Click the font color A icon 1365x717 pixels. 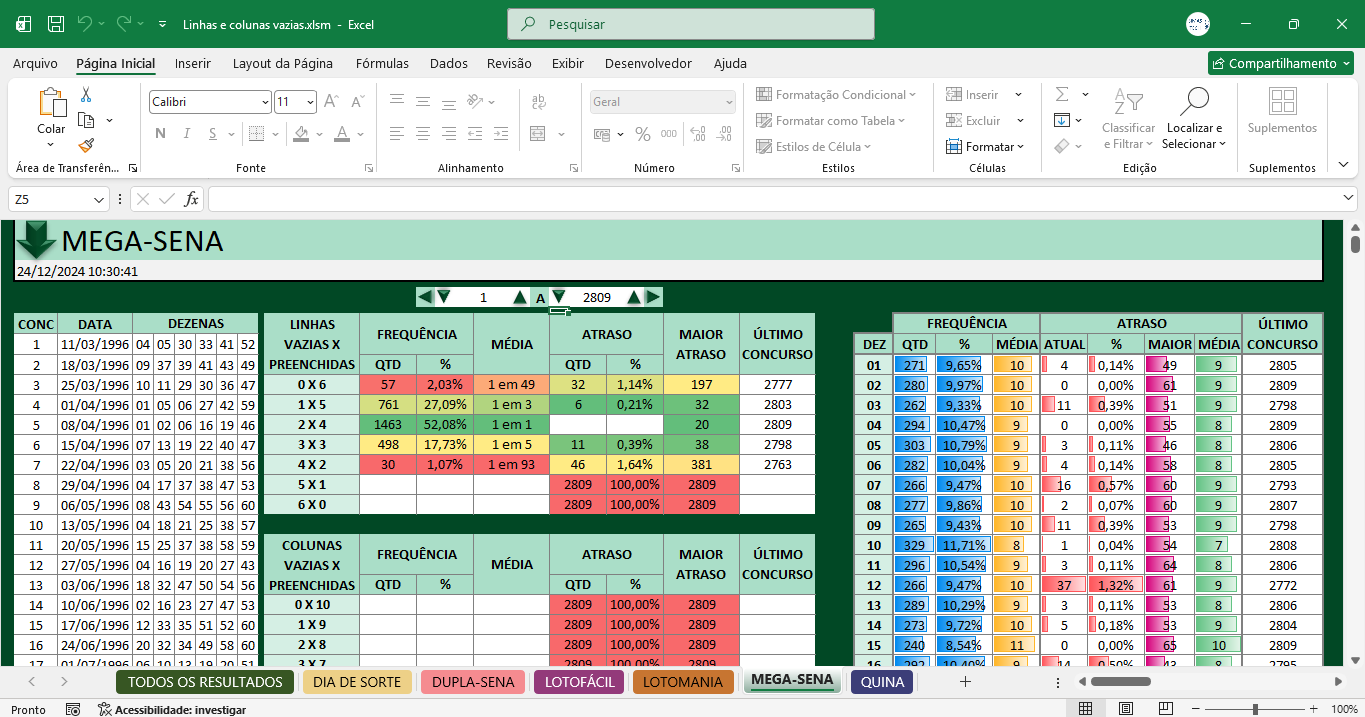pyautogui.click(x=342, y=134)
